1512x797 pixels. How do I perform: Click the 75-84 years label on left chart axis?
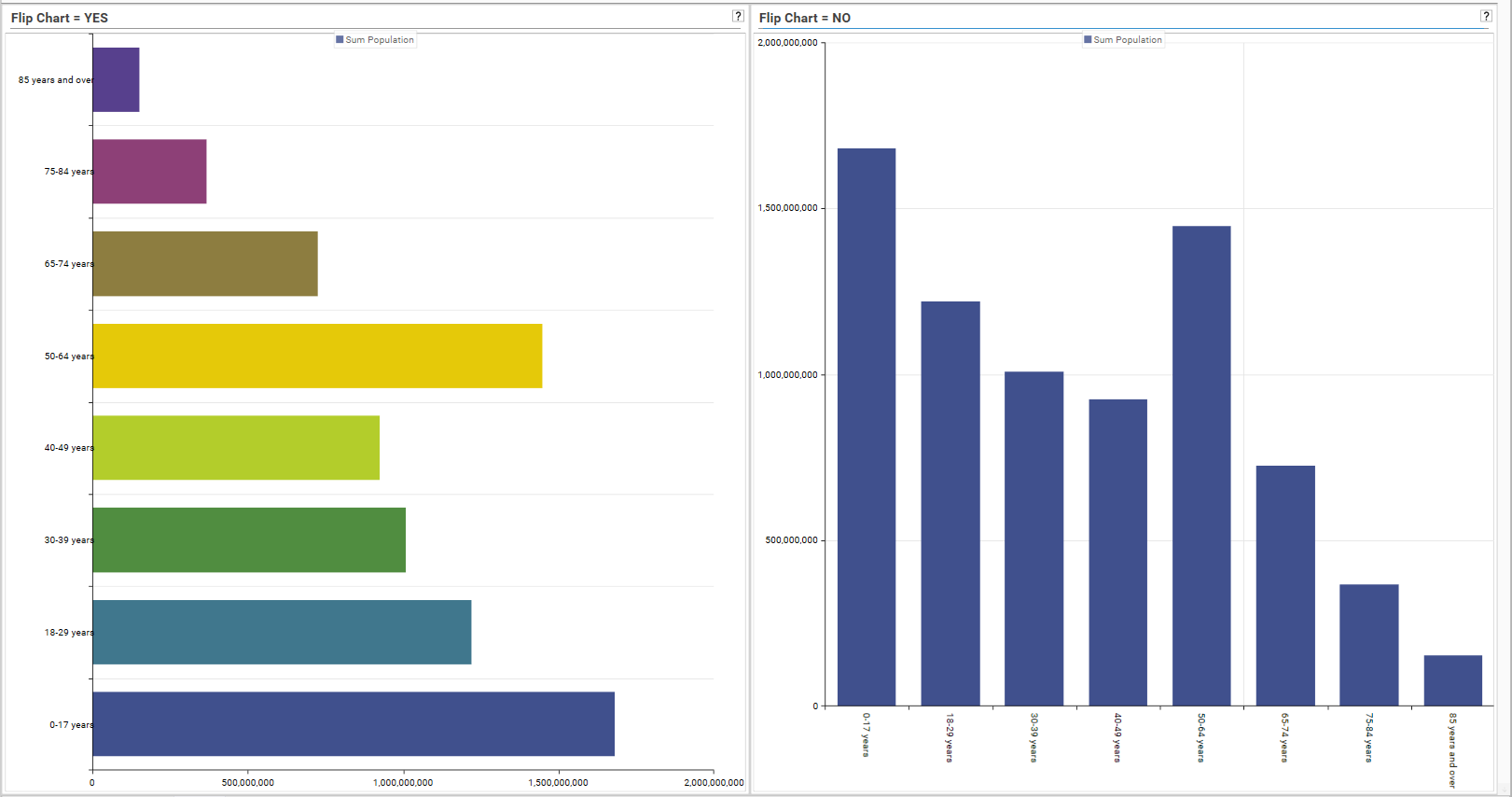tap(68, 172)
